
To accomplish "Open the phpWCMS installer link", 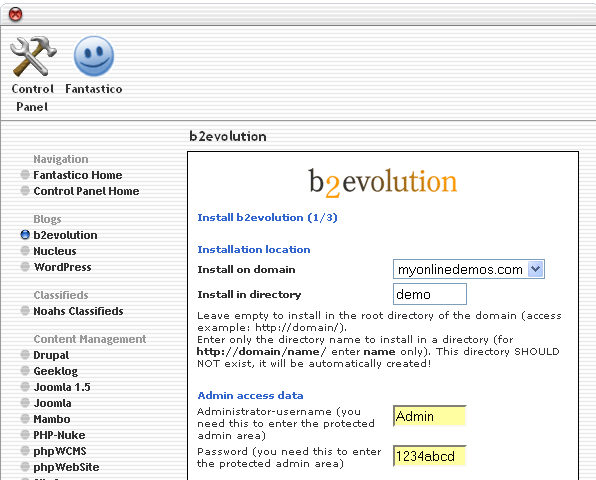I will coord(60,451).
